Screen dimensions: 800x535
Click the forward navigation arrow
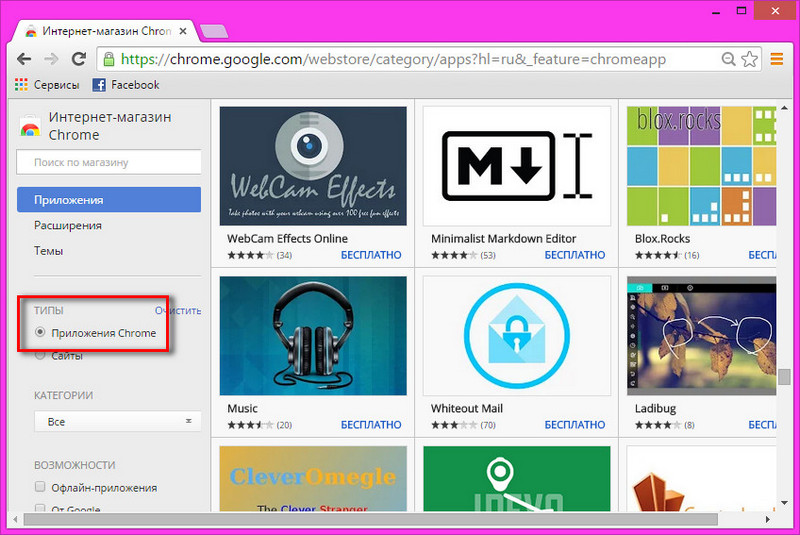51,59
